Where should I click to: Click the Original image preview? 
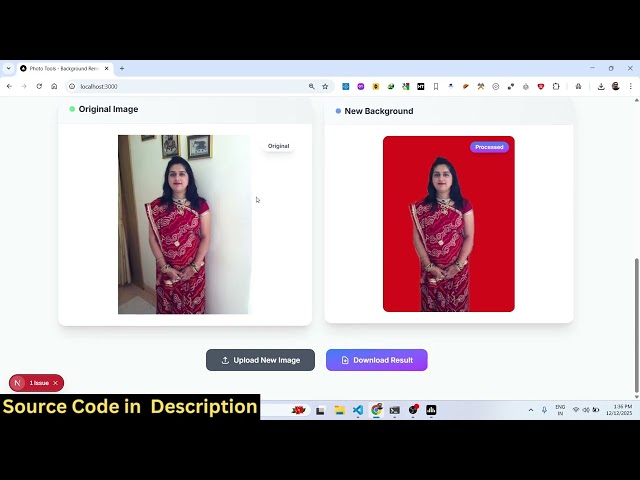point(183,224)
